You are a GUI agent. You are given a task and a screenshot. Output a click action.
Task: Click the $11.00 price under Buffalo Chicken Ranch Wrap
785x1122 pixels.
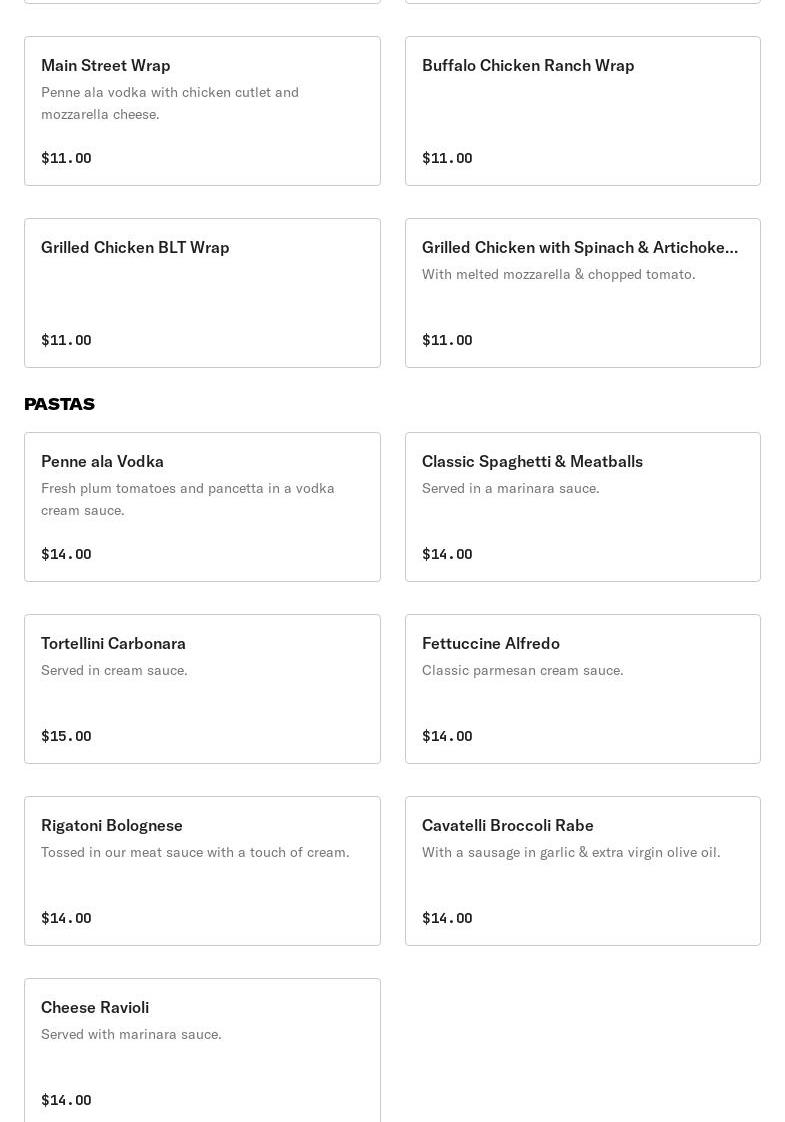(447, 158)
